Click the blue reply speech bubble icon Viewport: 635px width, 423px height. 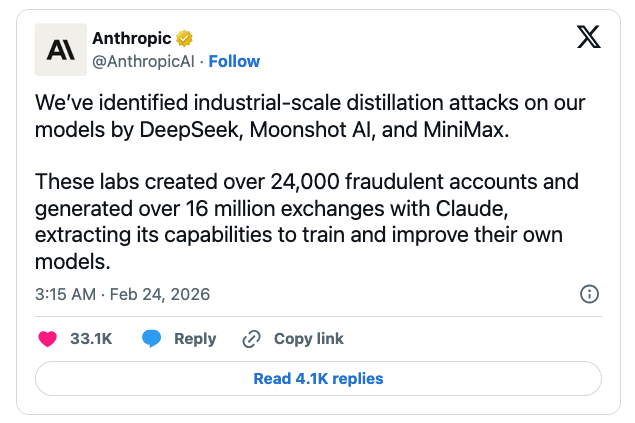[151, 339]
